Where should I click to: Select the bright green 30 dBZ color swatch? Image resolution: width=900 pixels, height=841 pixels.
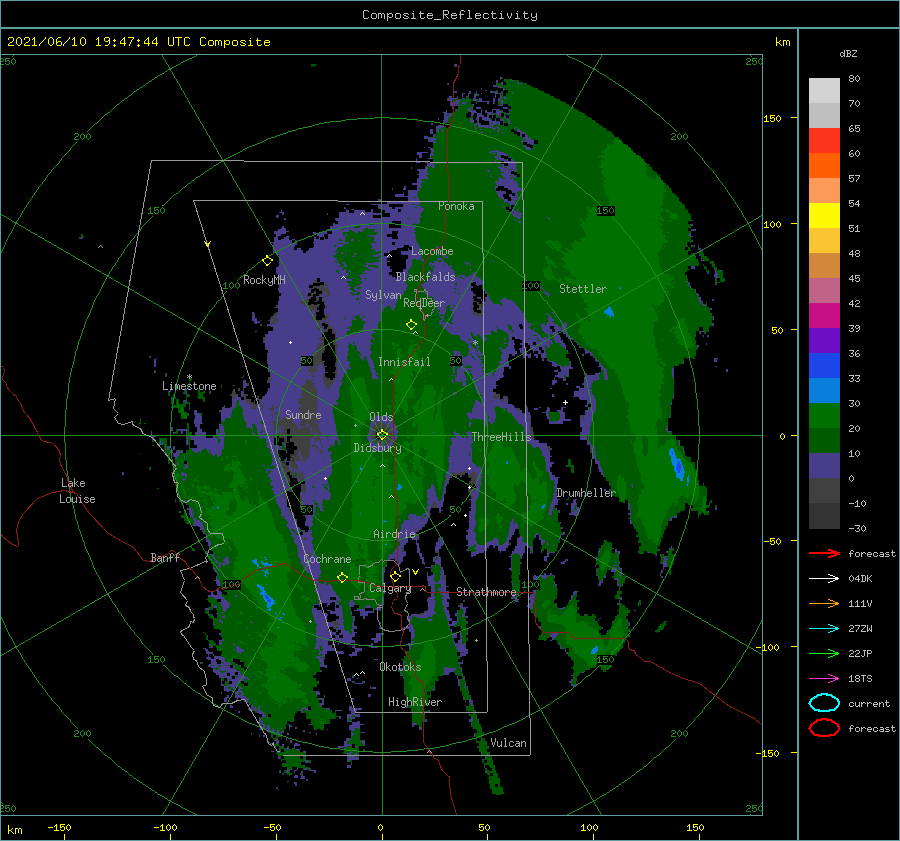[824, 415]
